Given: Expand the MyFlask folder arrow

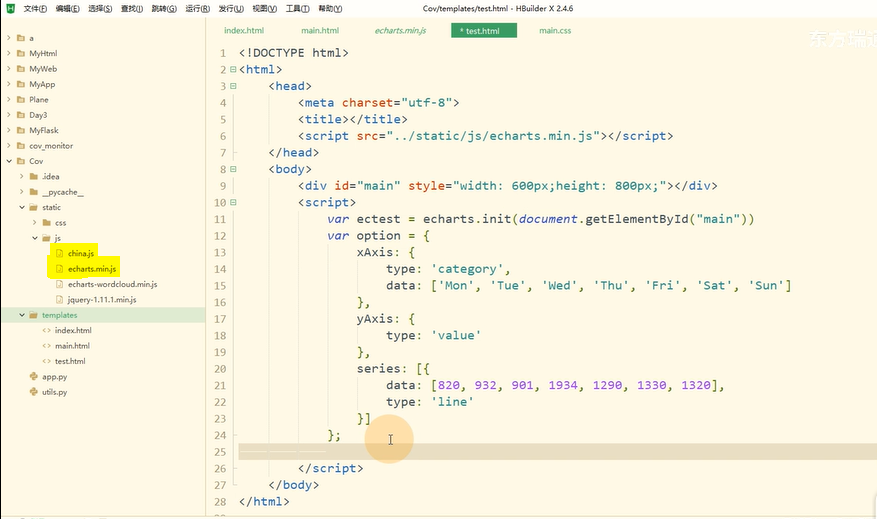Looking at the screenshot, I should click(x=8, y=130).
